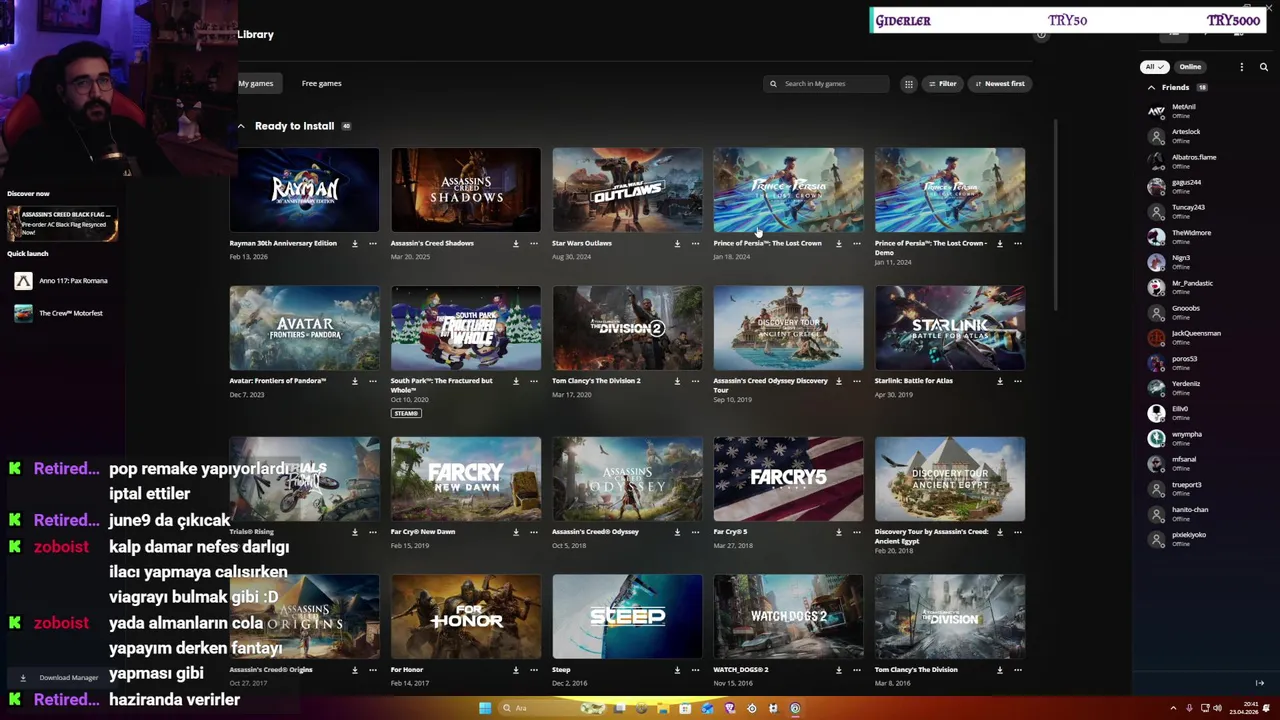The height and width of the screenshot is (720, 1280).
Task: Toggle All friends filter chip
Action: point(1155,67)
